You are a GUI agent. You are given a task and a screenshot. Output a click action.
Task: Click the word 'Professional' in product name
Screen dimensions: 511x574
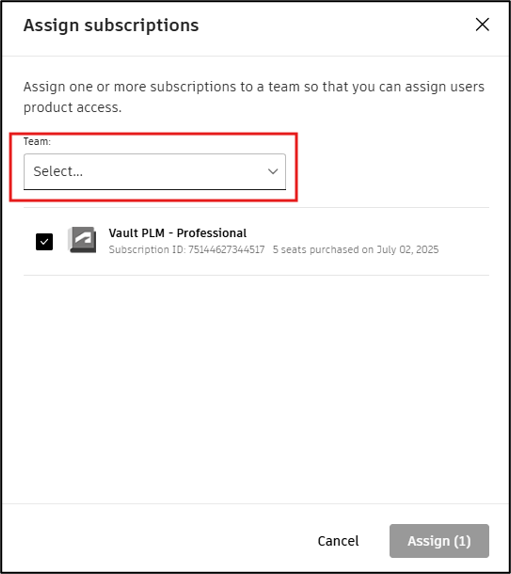(x=212, y=233)
